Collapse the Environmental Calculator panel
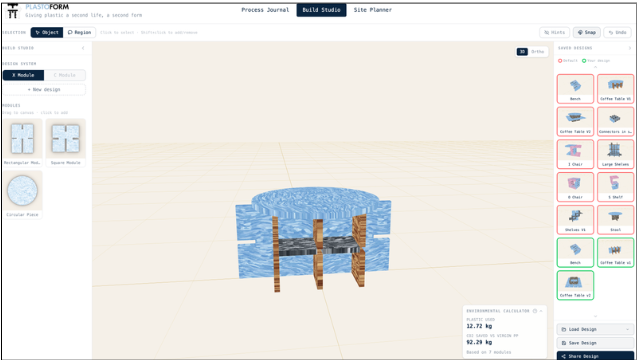The height and width of the screenshot is (360, 637). pyautogui.click(x=541, y=311)
